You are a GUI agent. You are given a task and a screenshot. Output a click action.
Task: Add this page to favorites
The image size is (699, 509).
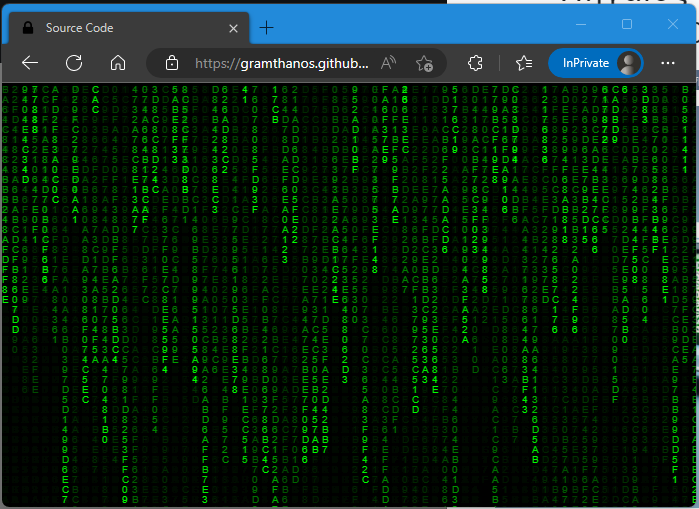(x=424, y=63)
